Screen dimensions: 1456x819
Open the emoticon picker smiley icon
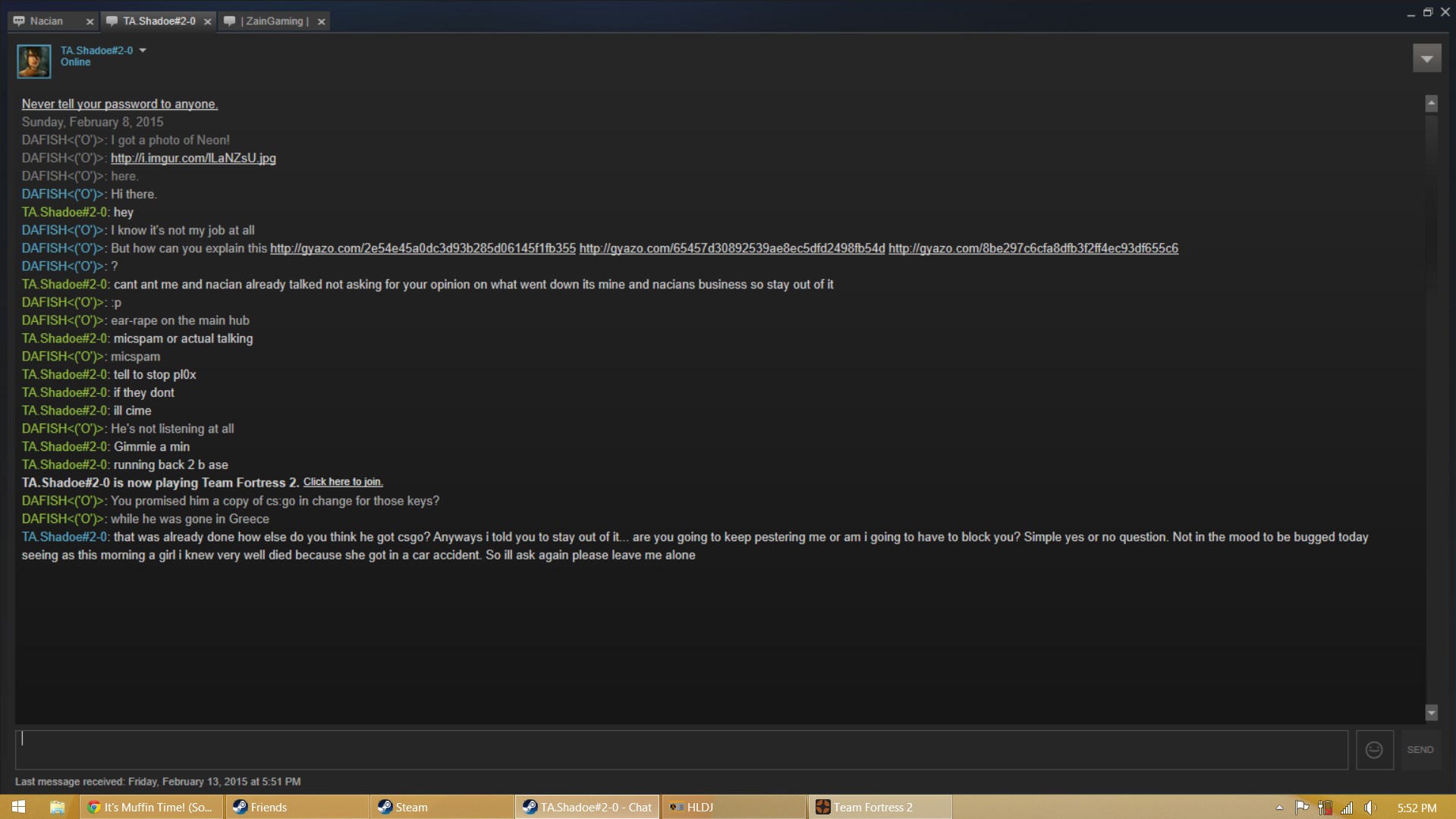click(1374, 750)
